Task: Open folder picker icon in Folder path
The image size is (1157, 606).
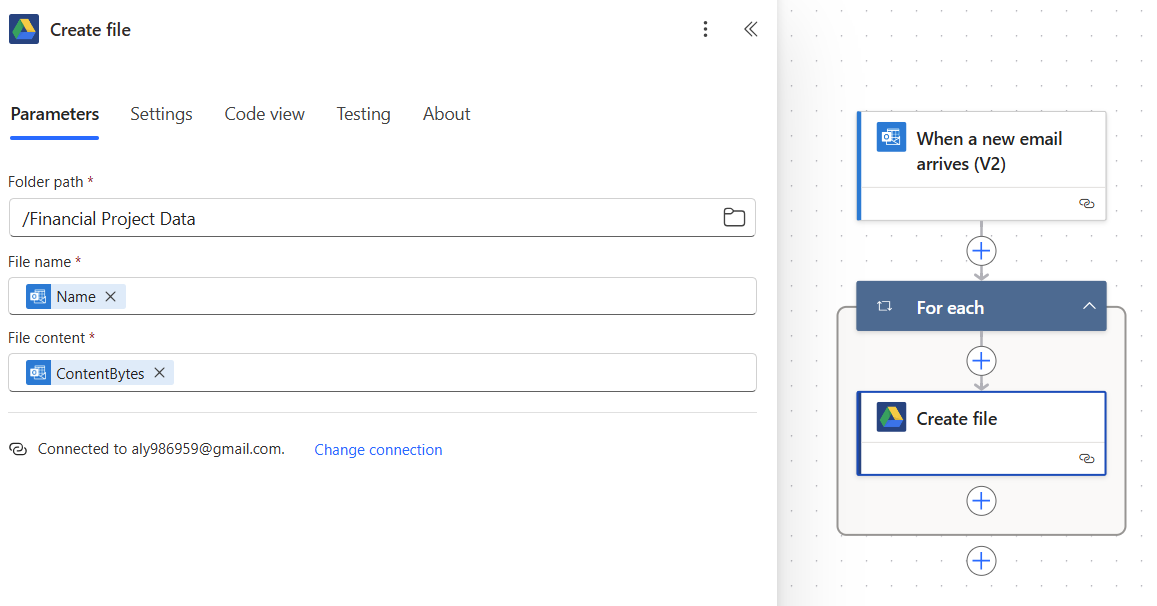Action: point(734,217)
